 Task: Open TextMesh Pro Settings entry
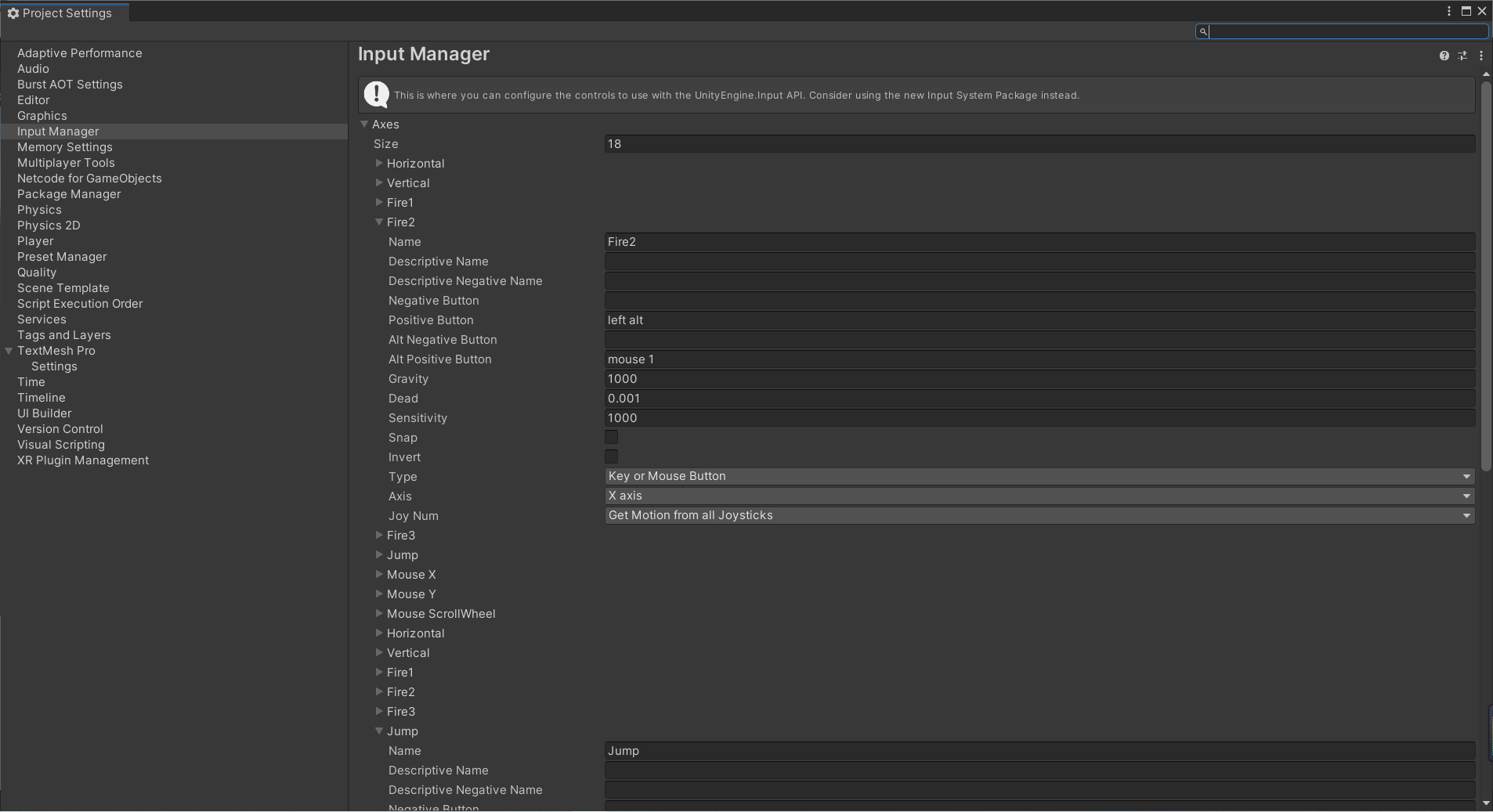(x=54, y=366)
